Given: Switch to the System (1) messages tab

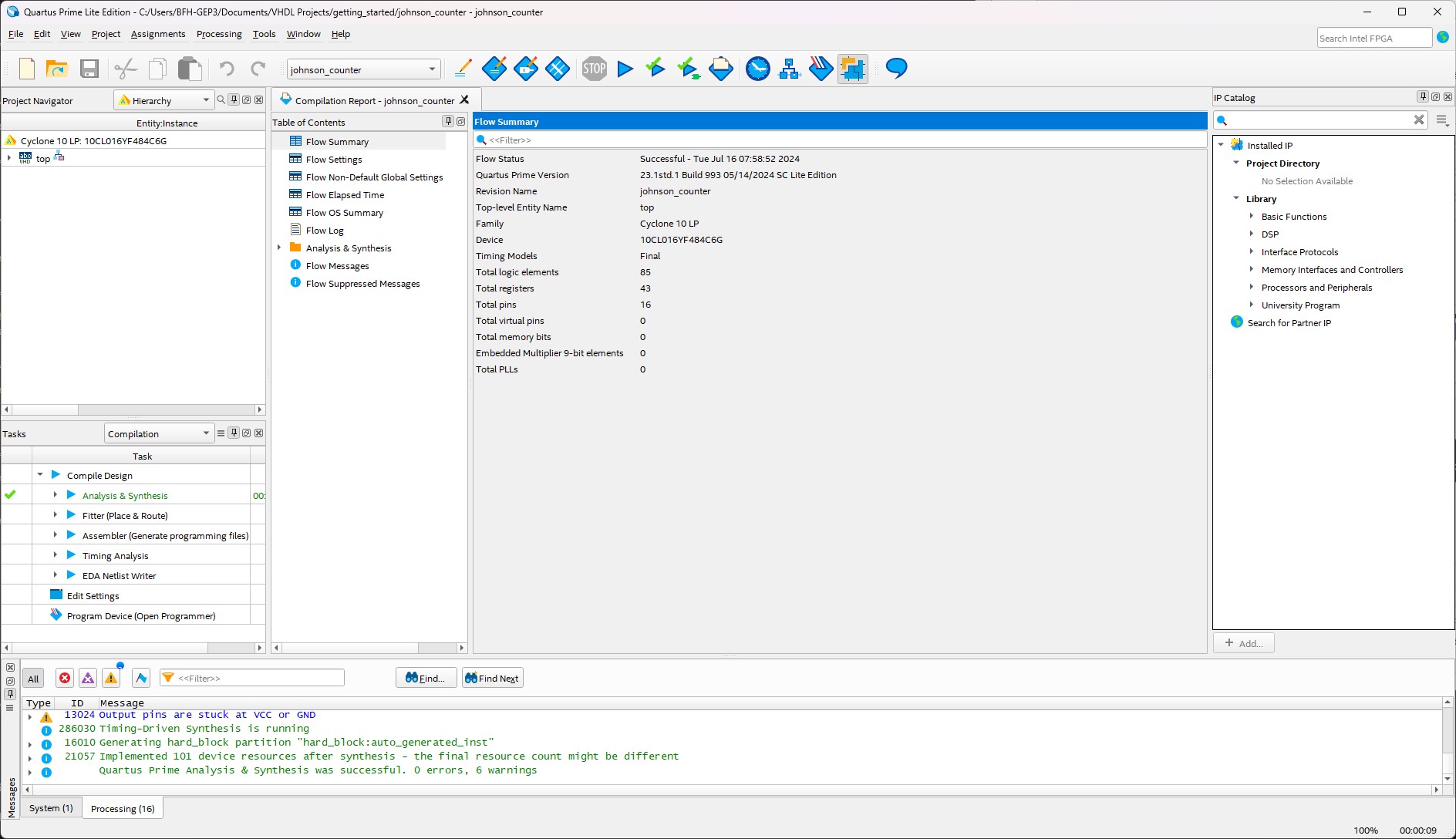Looking at the screenshot, I should click(x=51, y=808).
